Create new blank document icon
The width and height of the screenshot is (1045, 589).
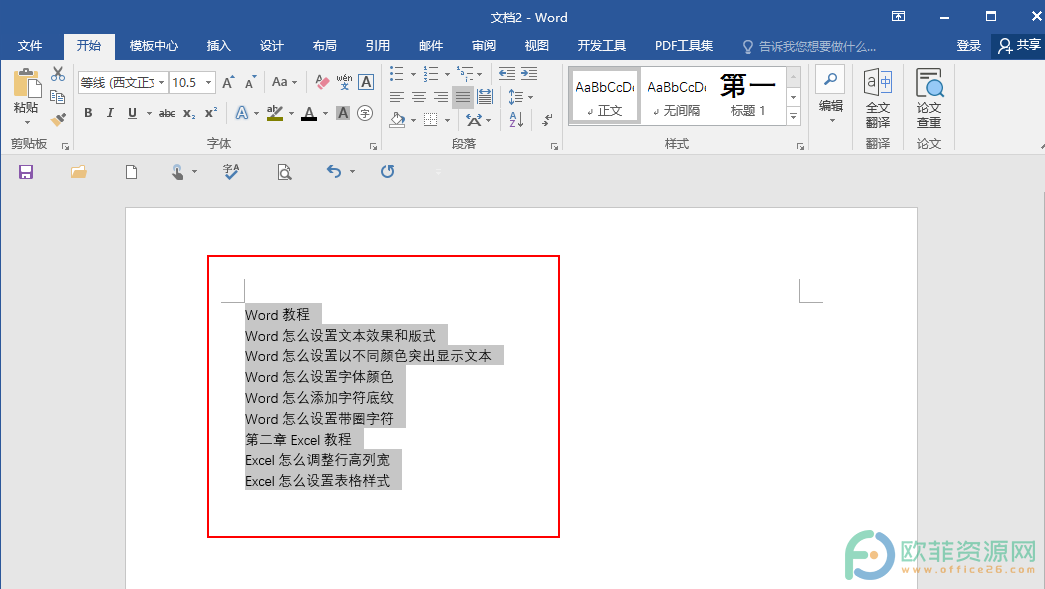(131, 172)
